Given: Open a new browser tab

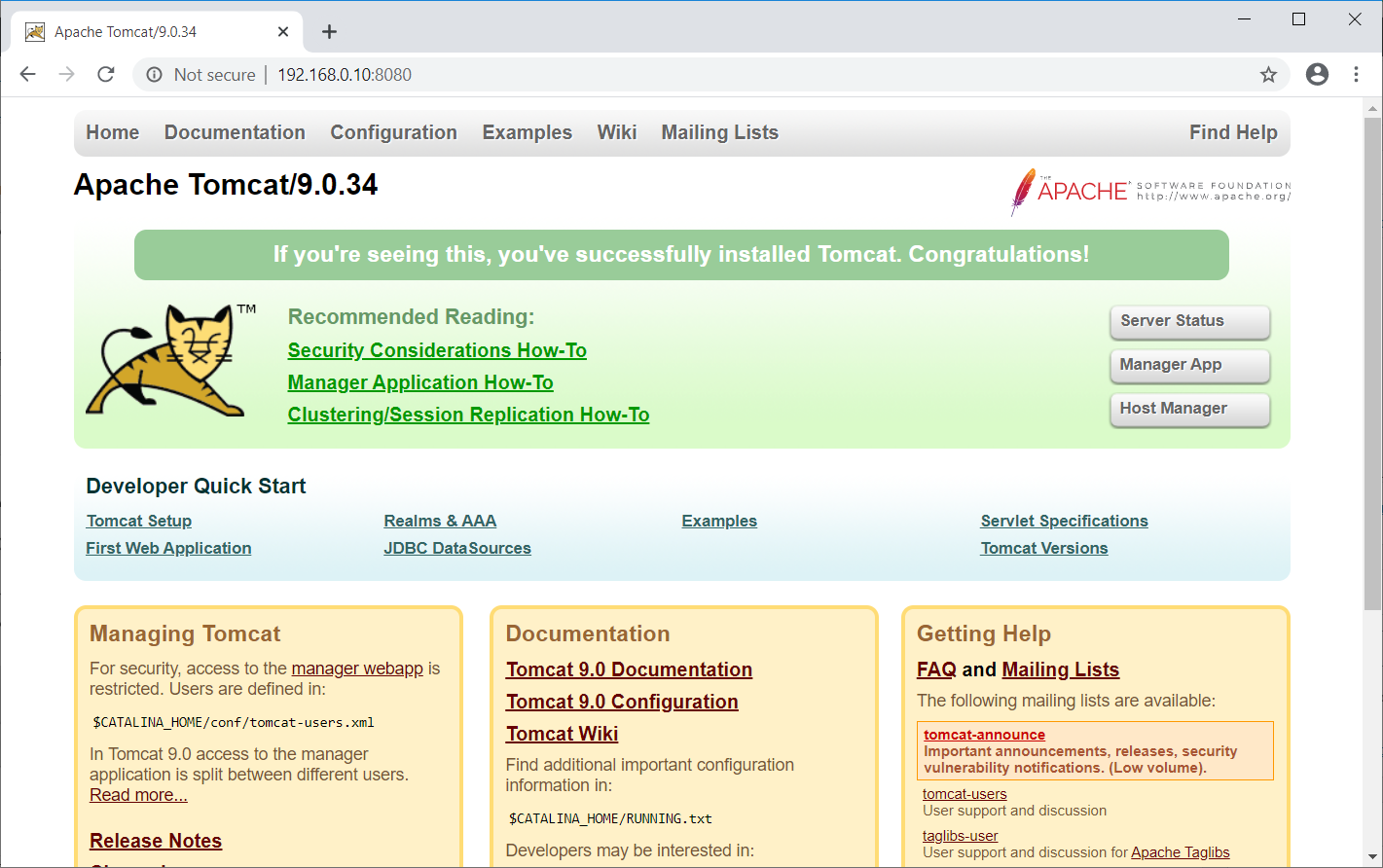Looking at the screenshot, I should (x=329, y=32).
